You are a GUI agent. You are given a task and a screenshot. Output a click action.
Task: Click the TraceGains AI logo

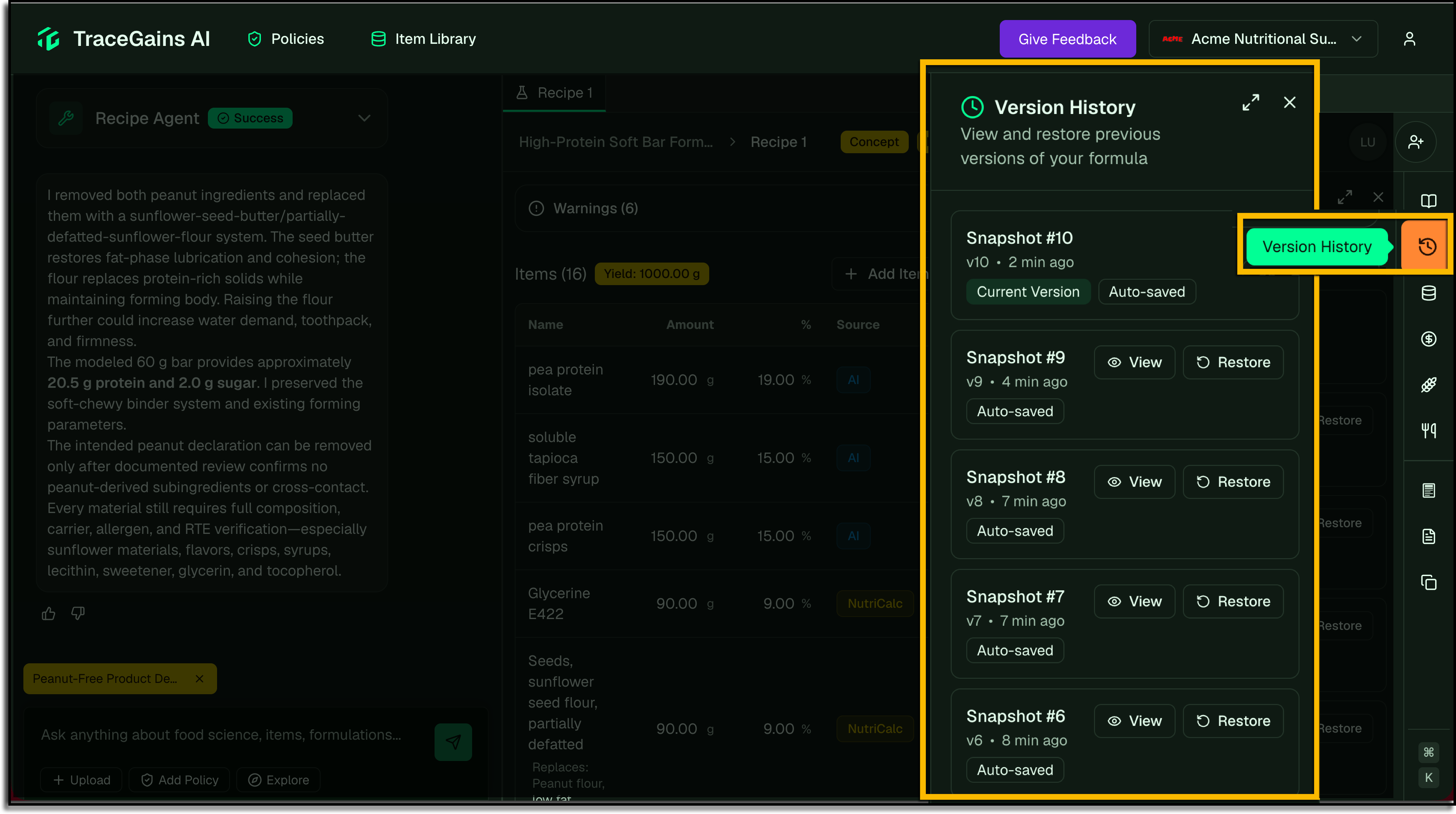pos(123,38)
